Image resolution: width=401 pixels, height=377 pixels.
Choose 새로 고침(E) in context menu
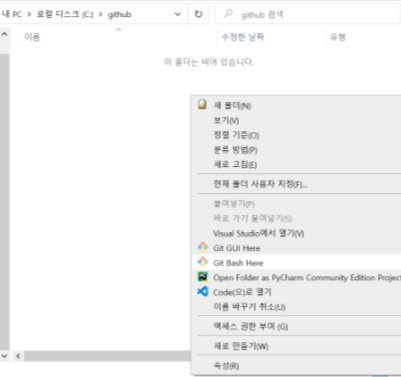[x=297, y=164]
